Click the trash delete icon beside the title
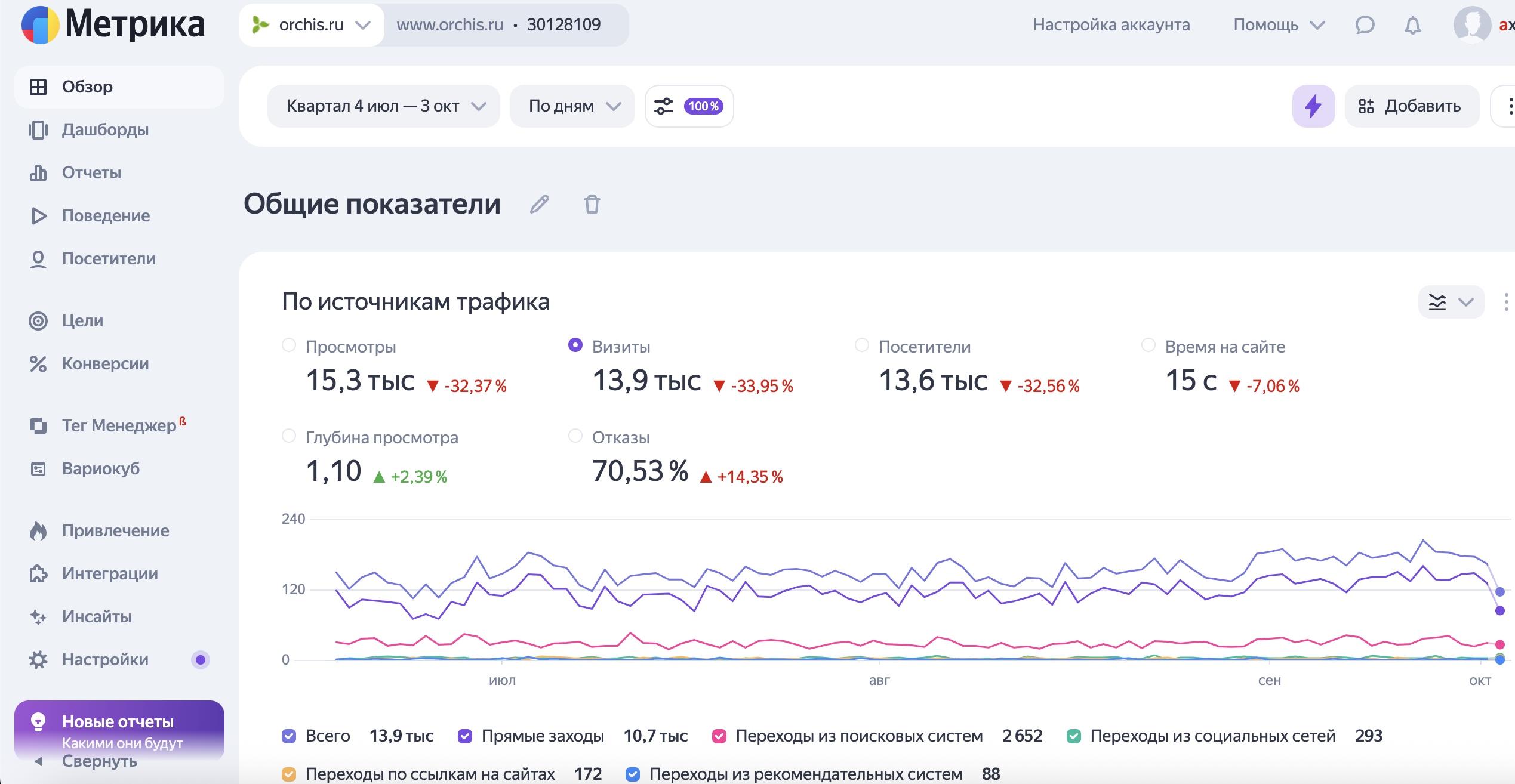The width and height of the screenshot is (1515, 784). (x=592, y=204)
